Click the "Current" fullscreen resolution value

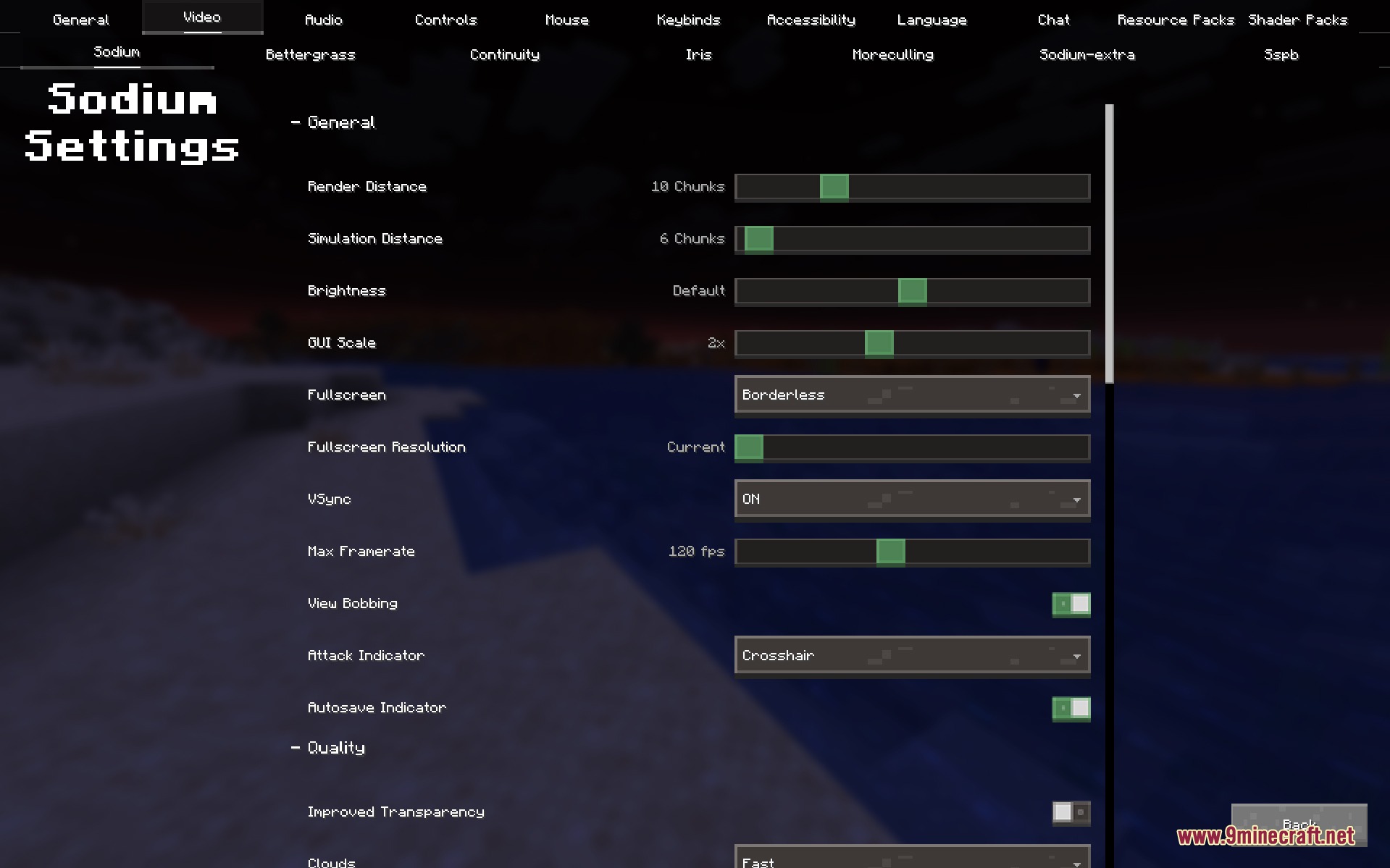tap(695, 447)
